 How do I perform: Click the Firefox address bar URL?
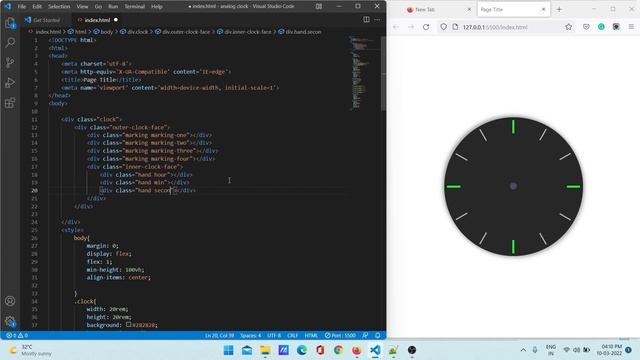pos(495,27)
